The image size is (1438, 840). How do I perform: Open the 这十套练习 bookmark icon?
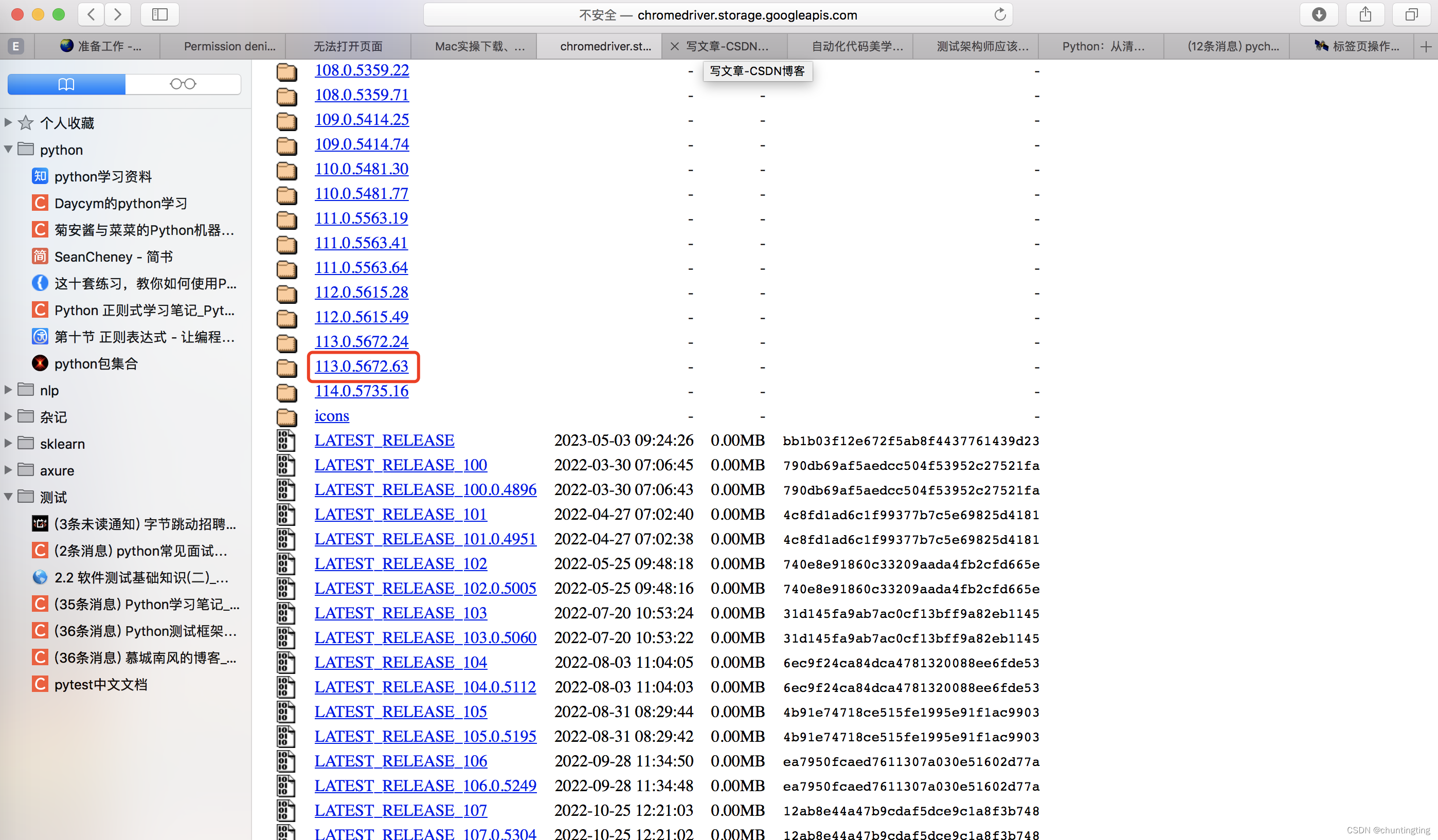(x=40, y=283)
